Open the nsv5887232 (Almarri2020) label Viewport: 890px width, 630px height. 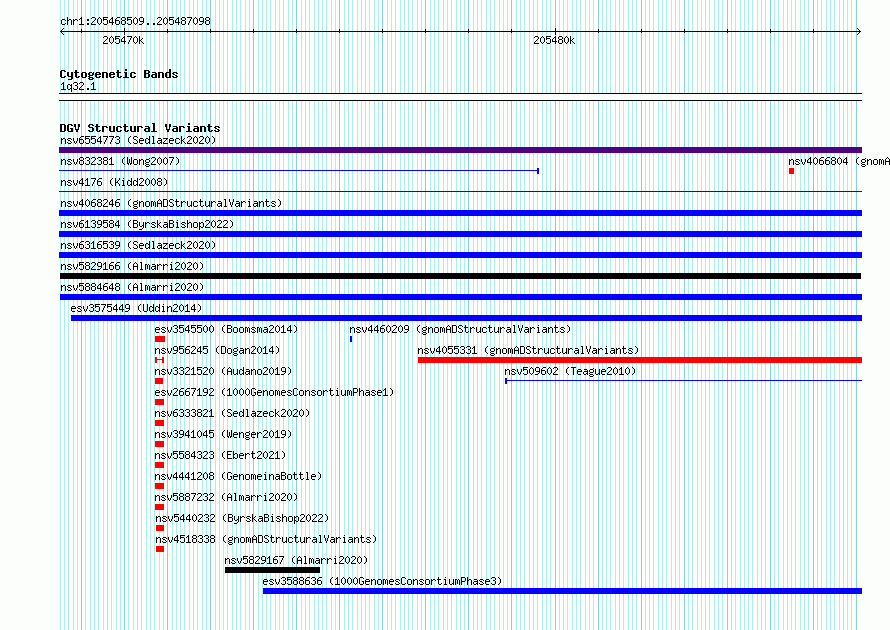226,497
